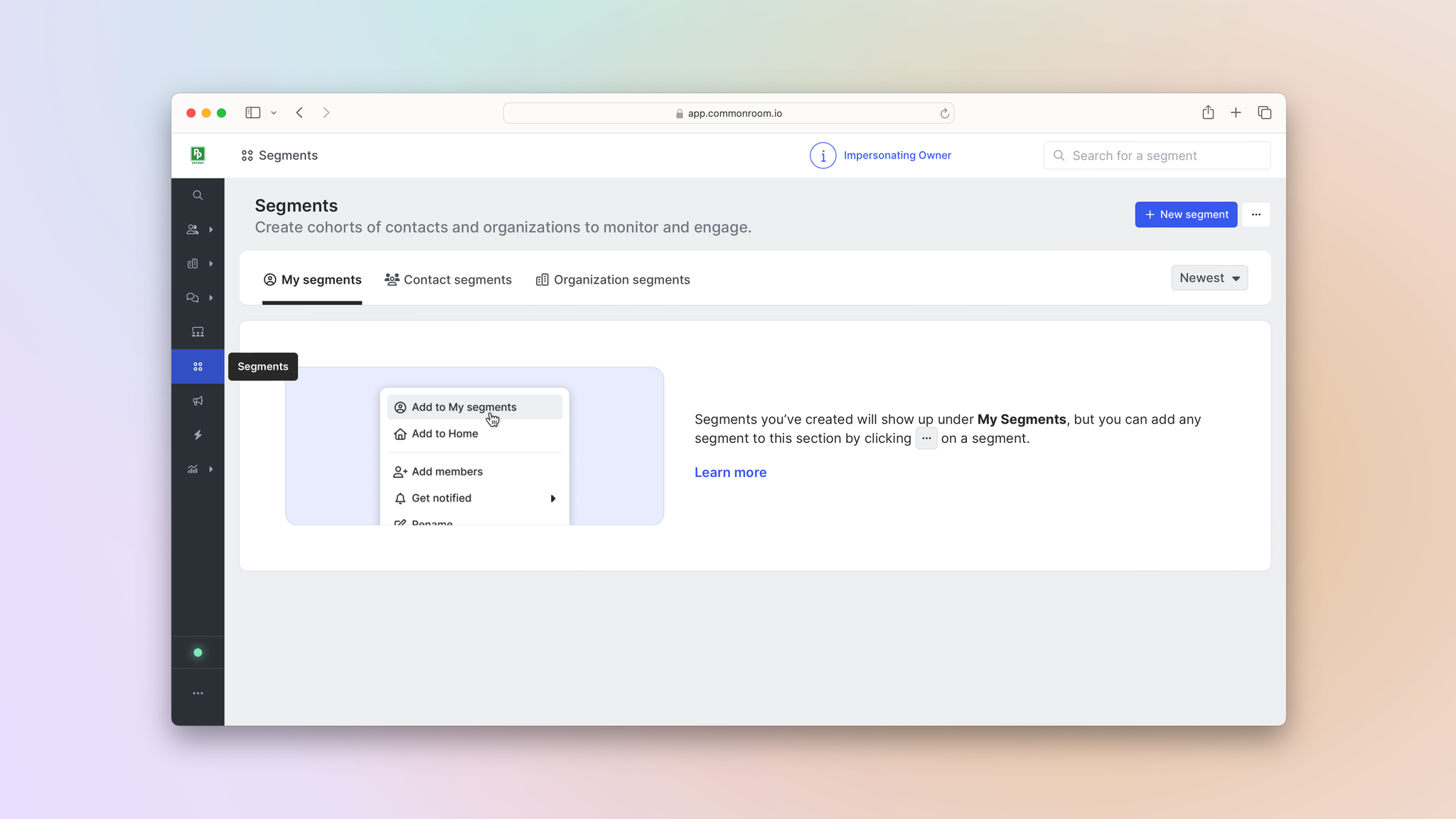Expand the Reporting sidebar submenu arrow
Viewport: 1456px width, 819px height.
click(211, 469)
